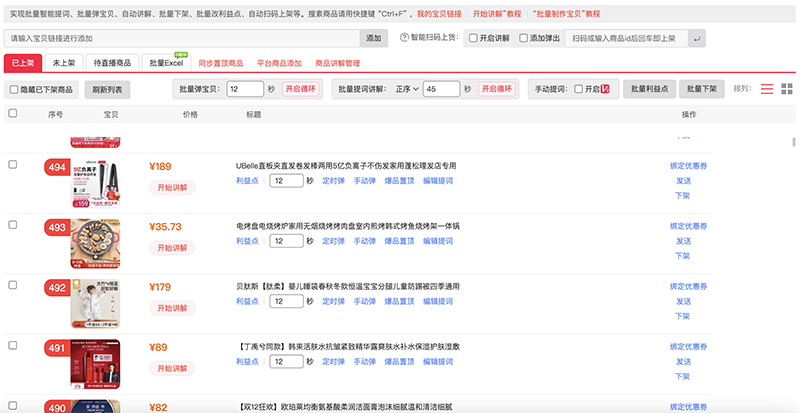Focus the 请输入宝贝链接 input field
Viewport: 800px width, 413px height.
pos(181,38)
